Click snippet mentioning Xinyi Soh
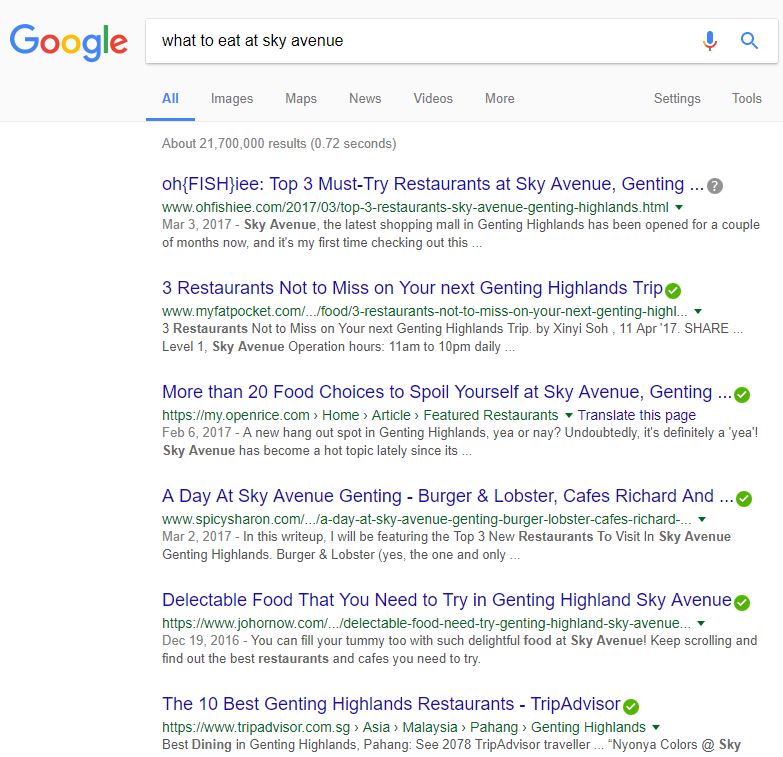This screenshot has height=757, width=783. tap(452, 338)
